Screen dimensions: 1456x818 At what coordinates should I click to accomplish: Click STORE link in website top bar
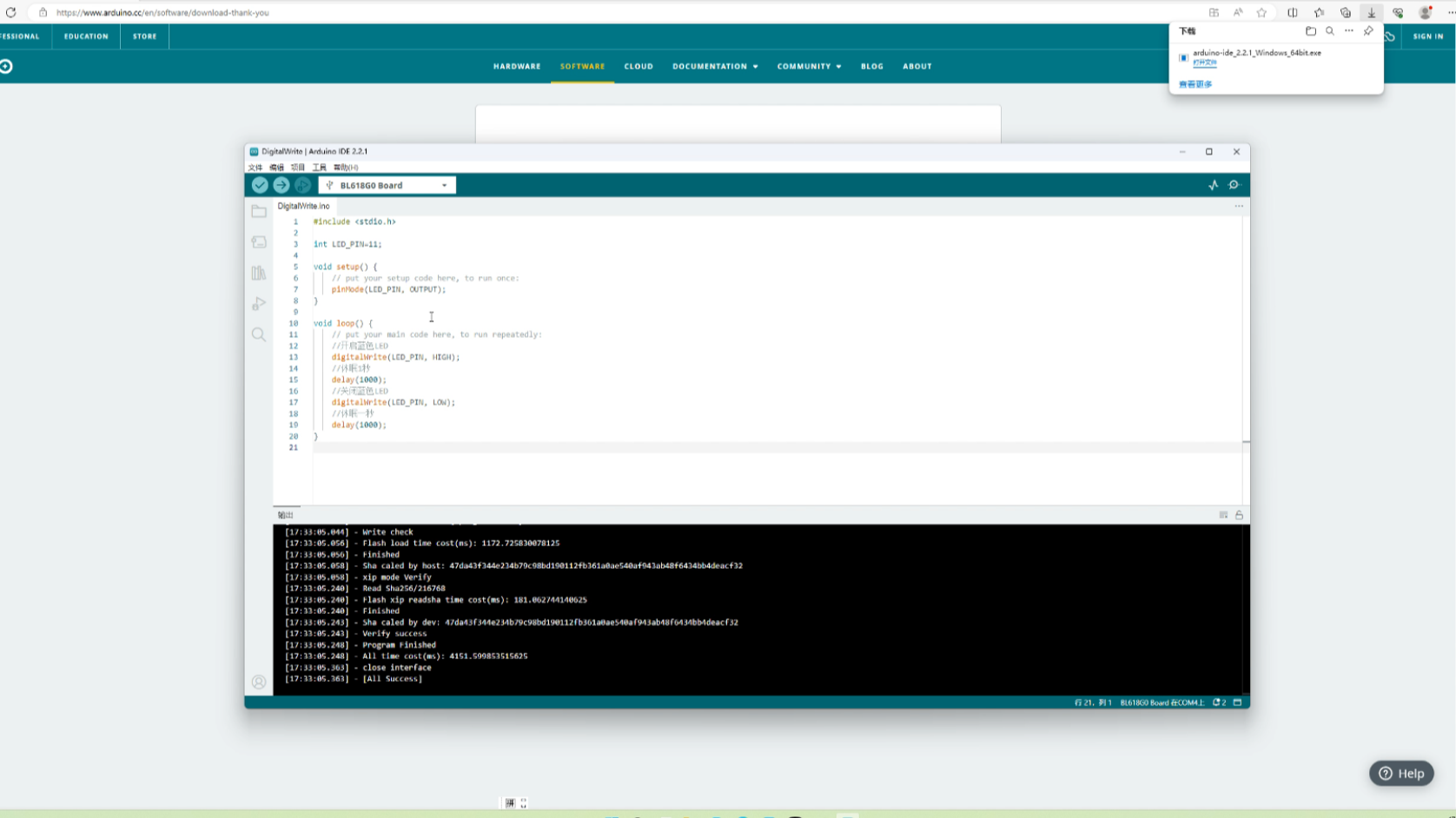click(x=145, y=36)
